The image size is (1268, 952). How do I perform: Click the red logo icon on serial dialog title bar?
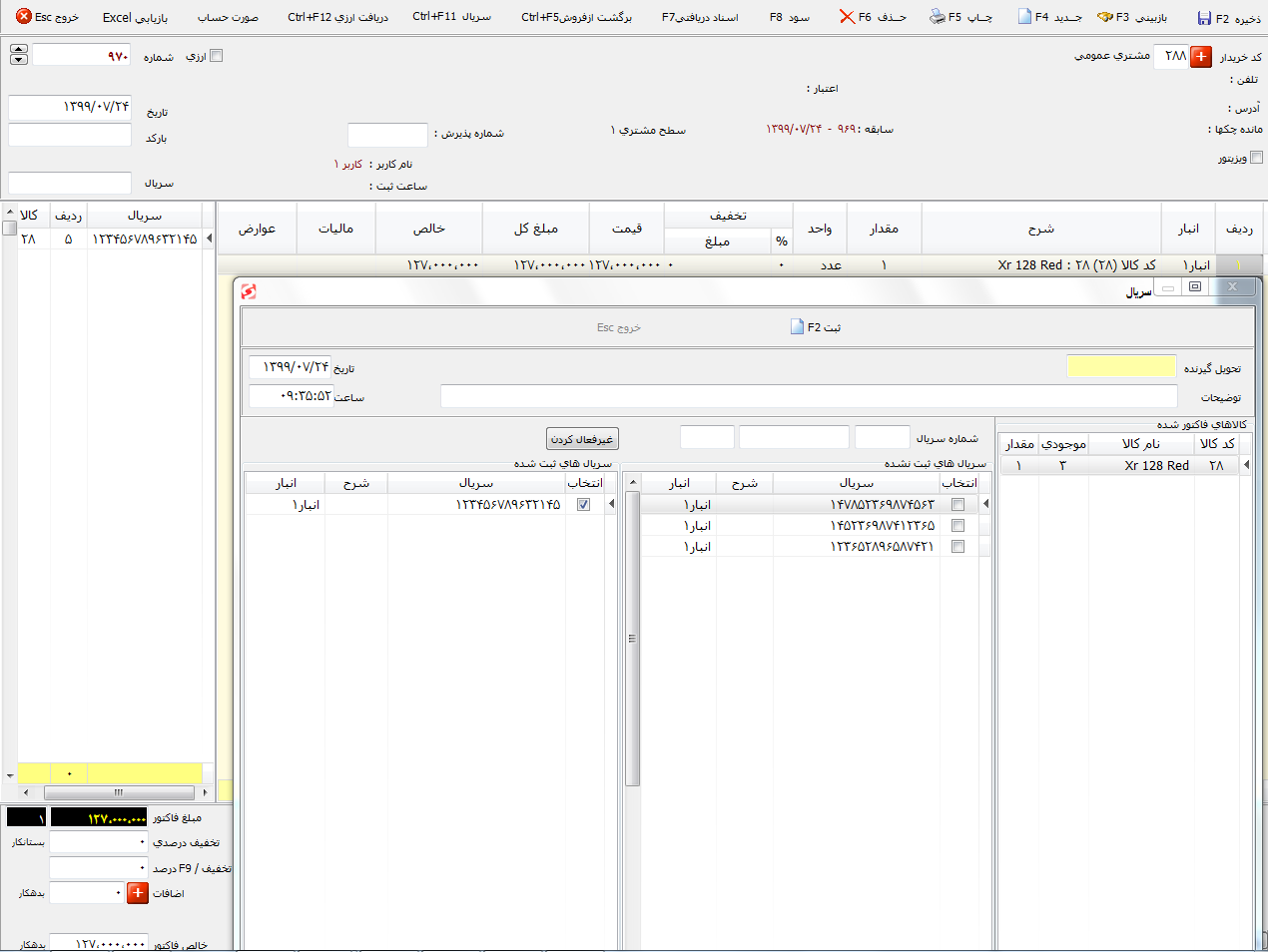click(249, 290)
